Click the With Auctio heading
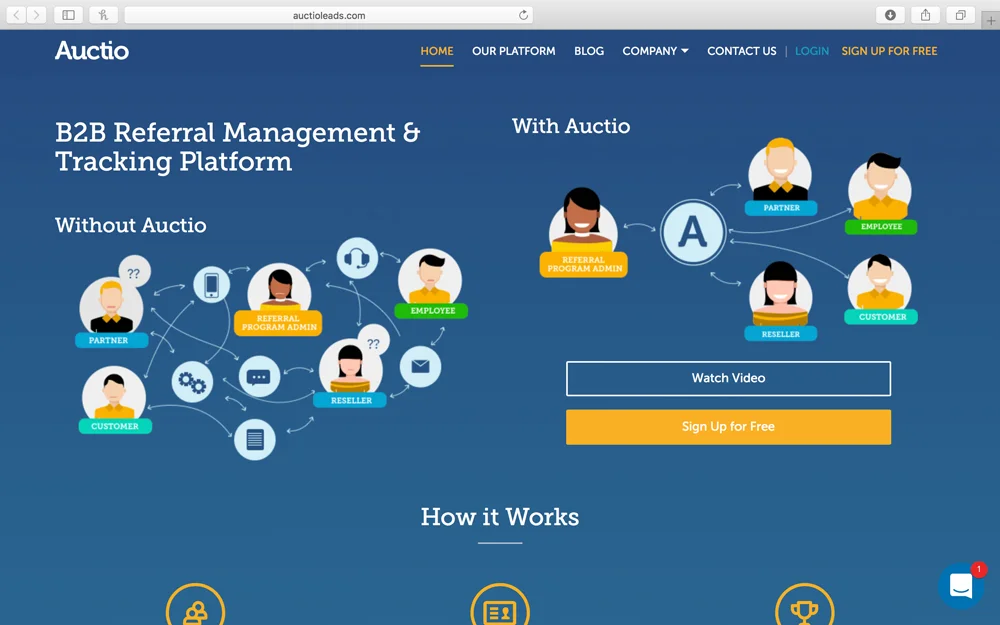This screenshot has height=625, width=1000. (x=571, y=126)
